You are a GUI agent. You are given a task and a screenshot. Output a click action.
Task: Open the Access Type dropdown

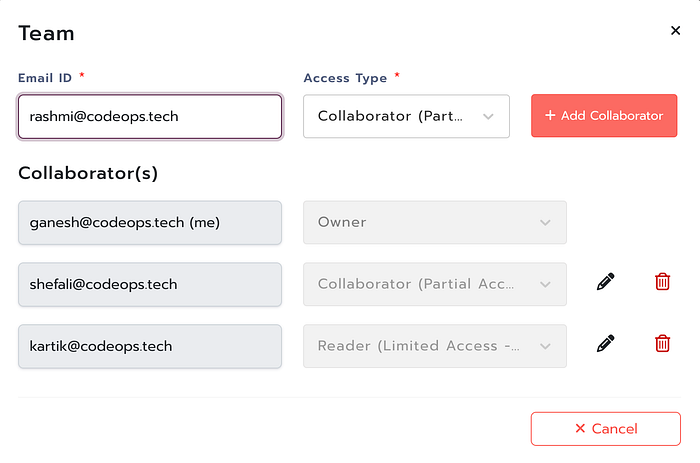pyautogui.click(x=406, y=116)
